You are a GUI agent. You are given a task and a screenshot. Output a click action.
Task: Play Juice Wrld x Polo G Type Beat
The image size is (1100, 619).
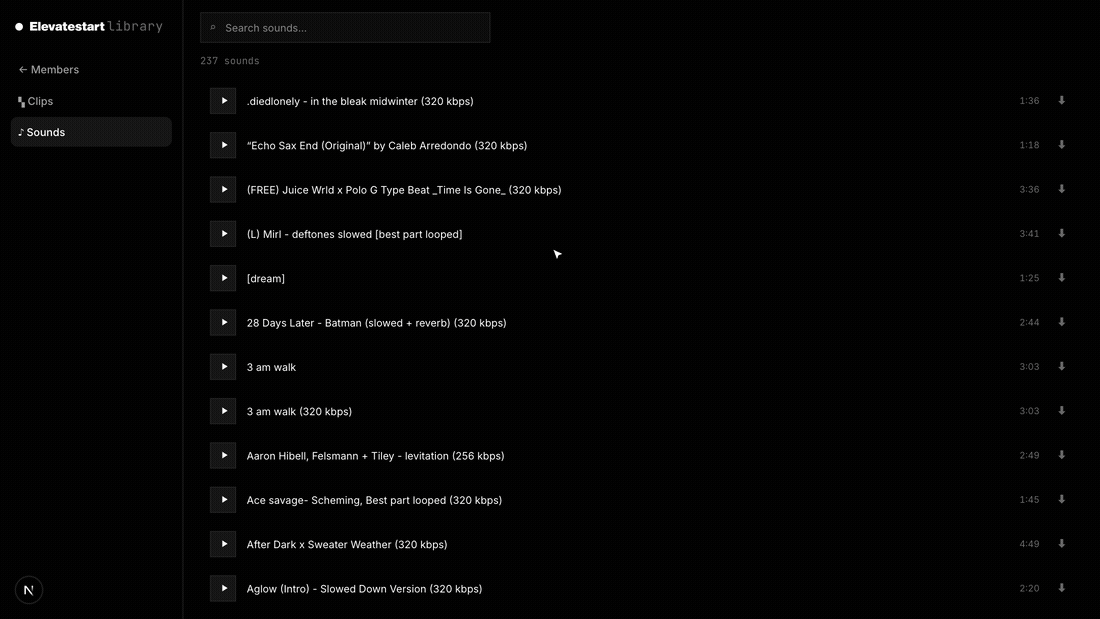coord(223,189)
